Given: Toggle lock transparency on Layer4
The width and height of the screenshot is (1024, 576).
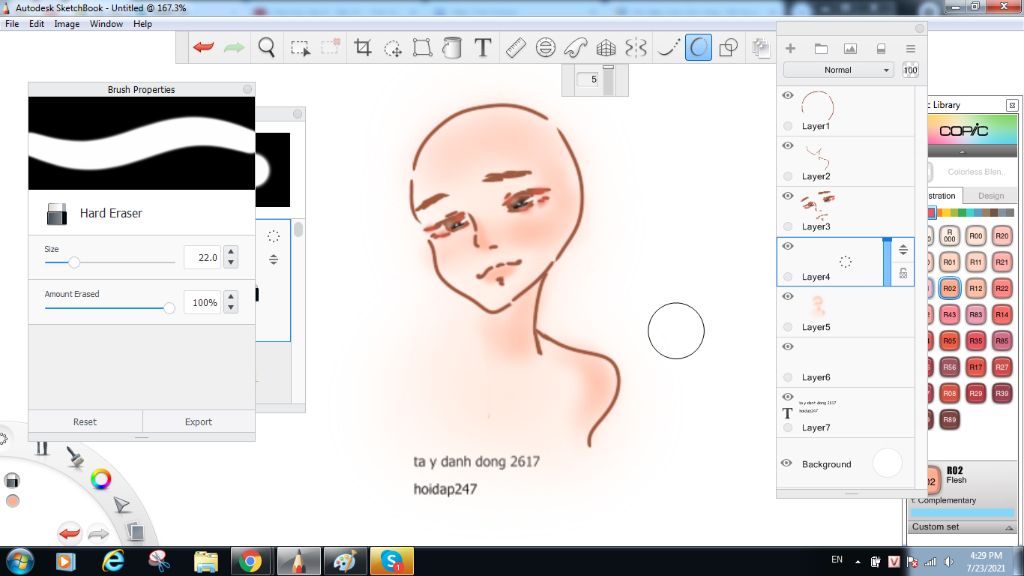Looking at the screenshot, I should 903,274.
